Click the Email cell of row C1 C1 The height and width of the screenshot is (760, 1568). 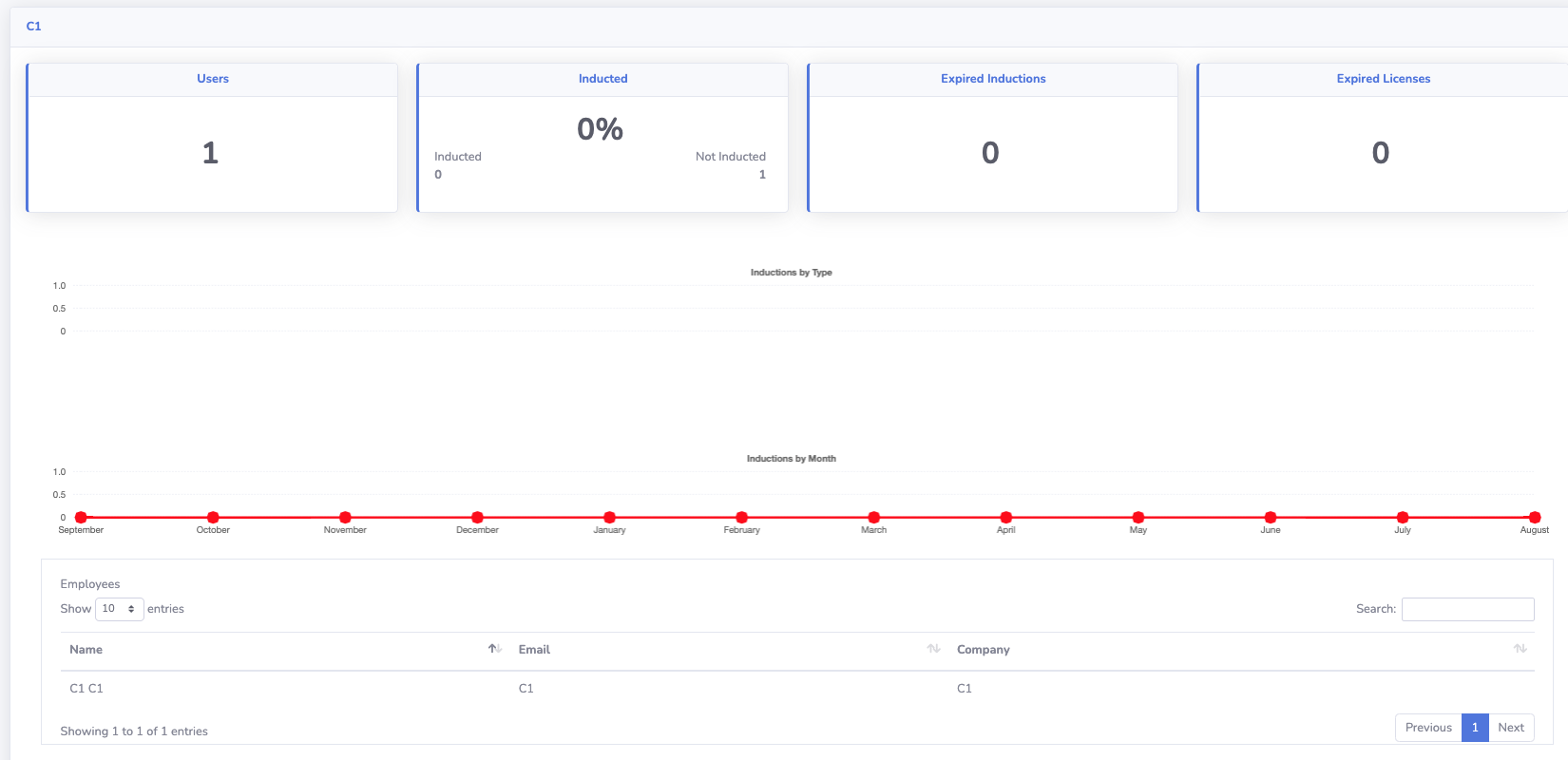526,689
